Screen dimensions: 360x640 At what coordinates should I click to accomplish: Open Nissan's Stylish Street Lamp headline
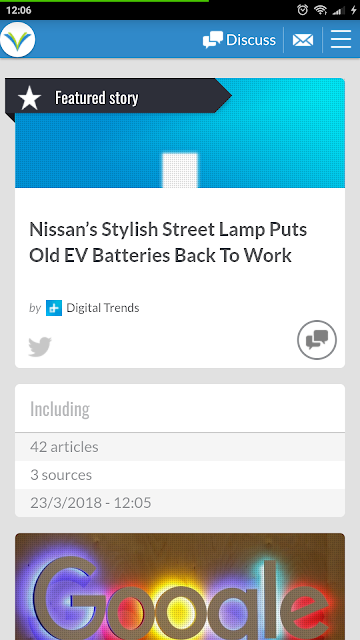[x=168, y=242]
